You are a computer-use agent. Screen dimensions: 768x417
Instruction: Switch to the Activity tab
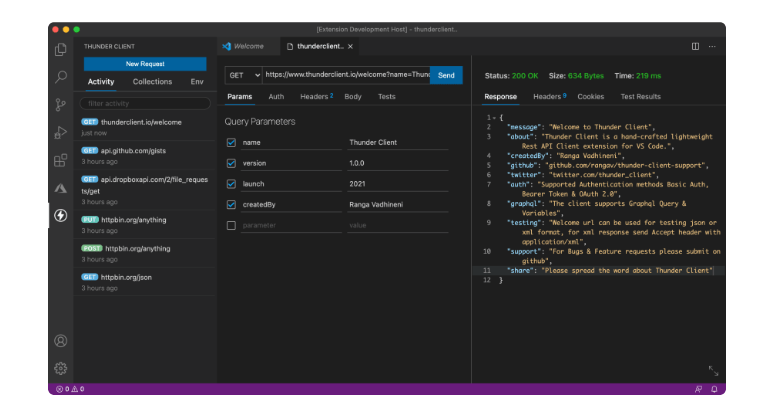(101, 82)
